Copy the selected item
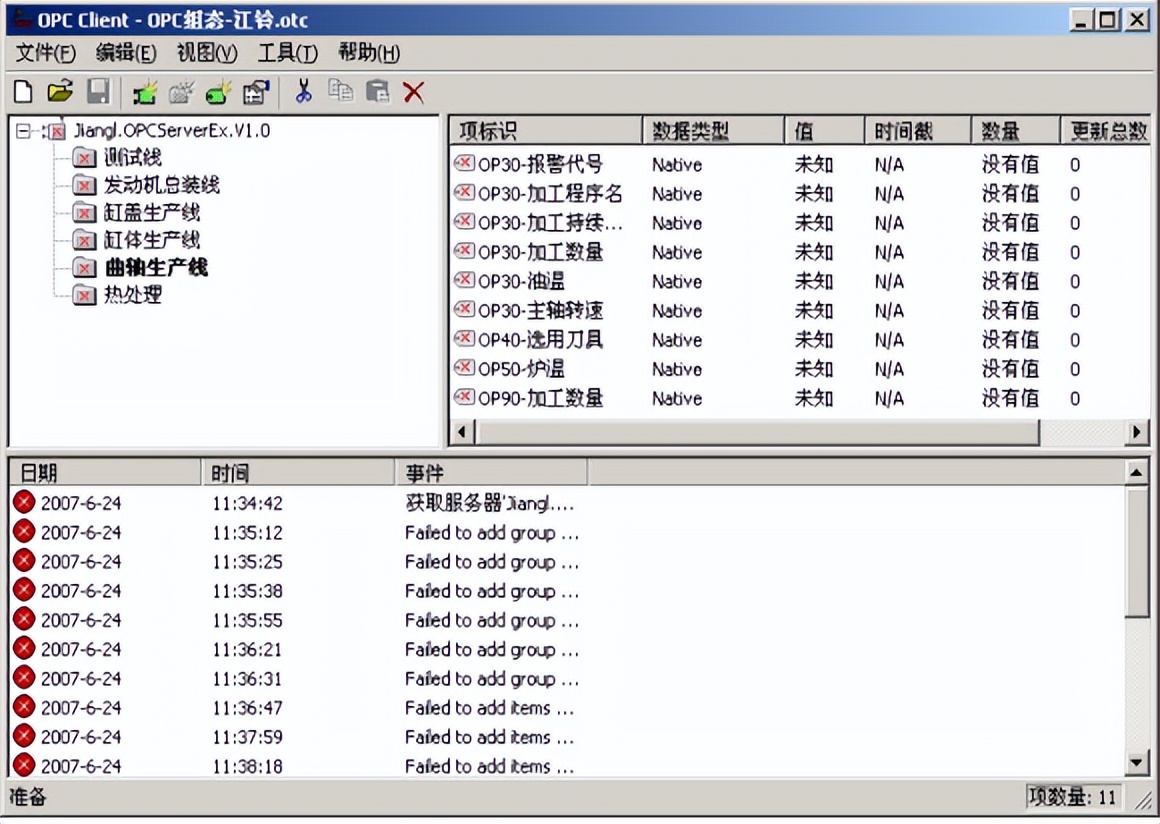 pos(342,91)
